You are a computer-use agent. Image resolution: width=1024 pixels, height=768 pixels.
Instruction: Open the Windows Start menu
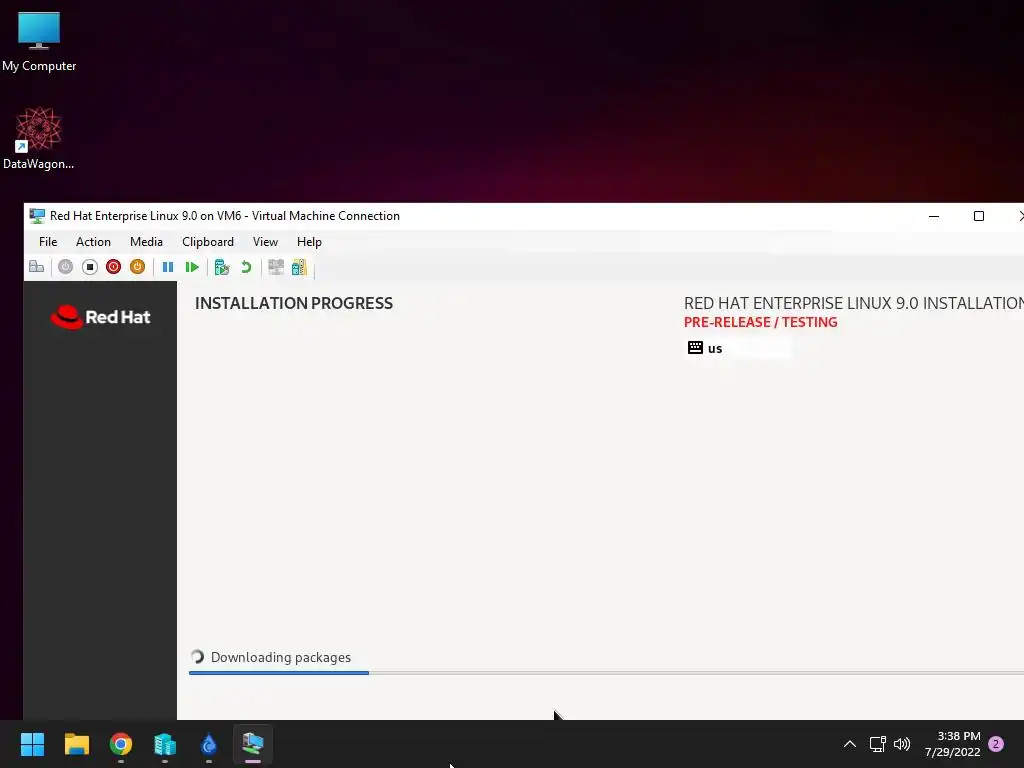pyautogui.click(x=32, y=744)
